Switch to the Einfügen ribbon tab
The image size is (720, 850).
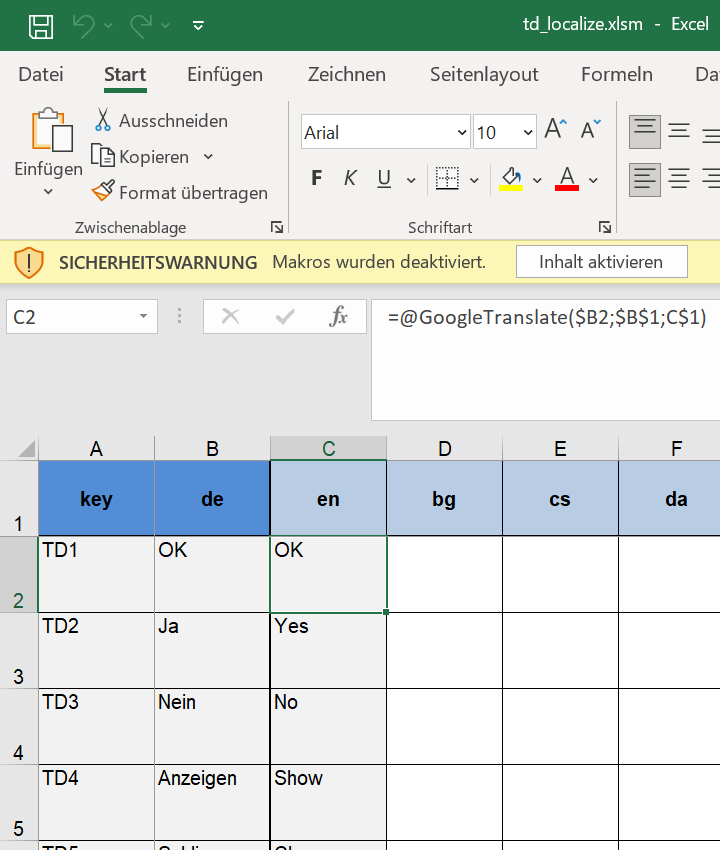(225, 75)
